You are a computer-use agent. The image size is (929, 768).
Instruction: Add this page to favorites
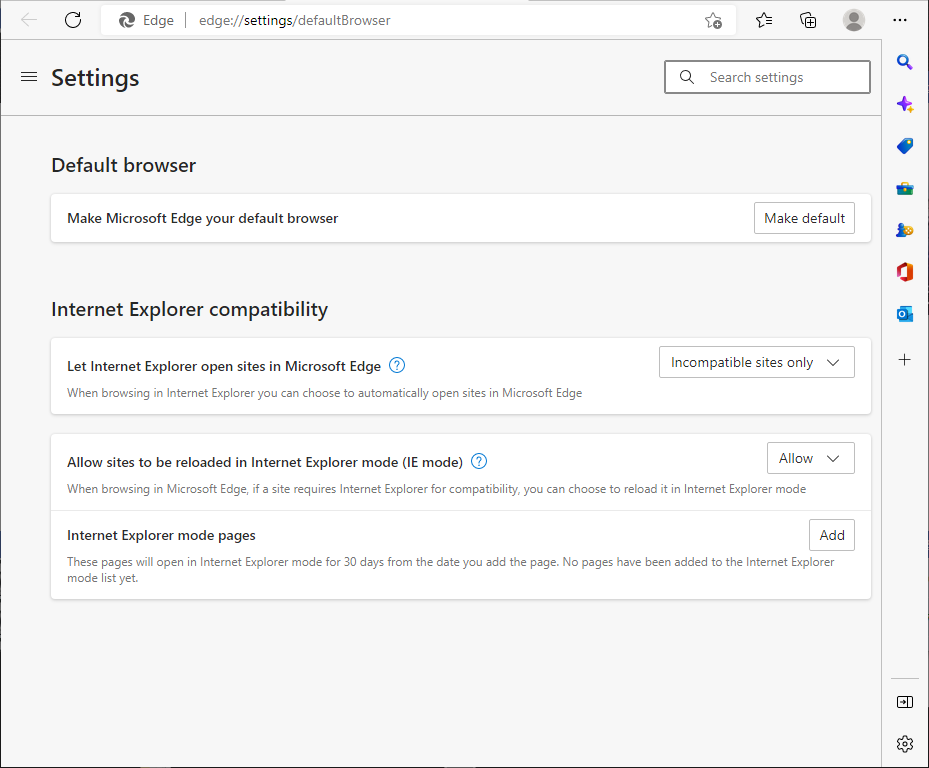(x=713, y=20)
